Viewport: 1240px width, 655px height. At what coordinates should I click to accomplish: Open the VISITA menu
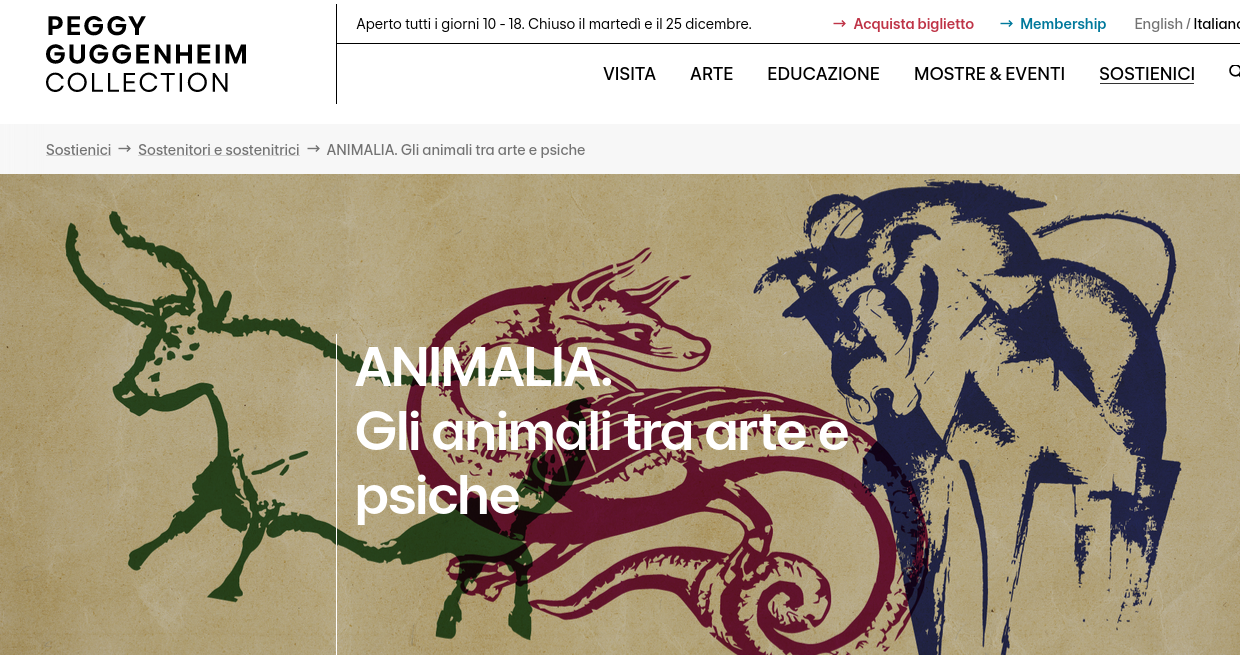[629, 74]
